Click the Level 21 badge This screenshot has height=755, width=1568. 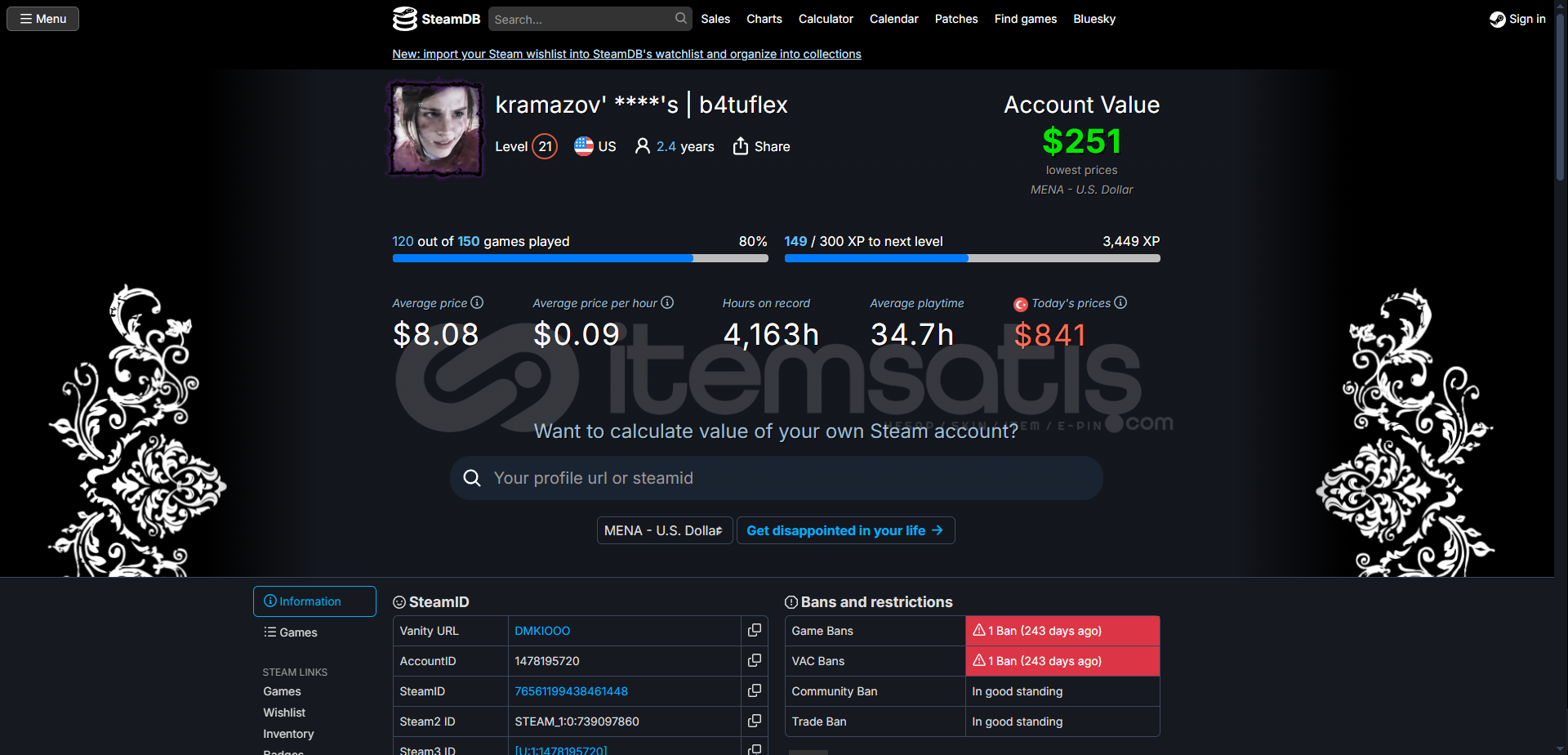click(545, 146)
